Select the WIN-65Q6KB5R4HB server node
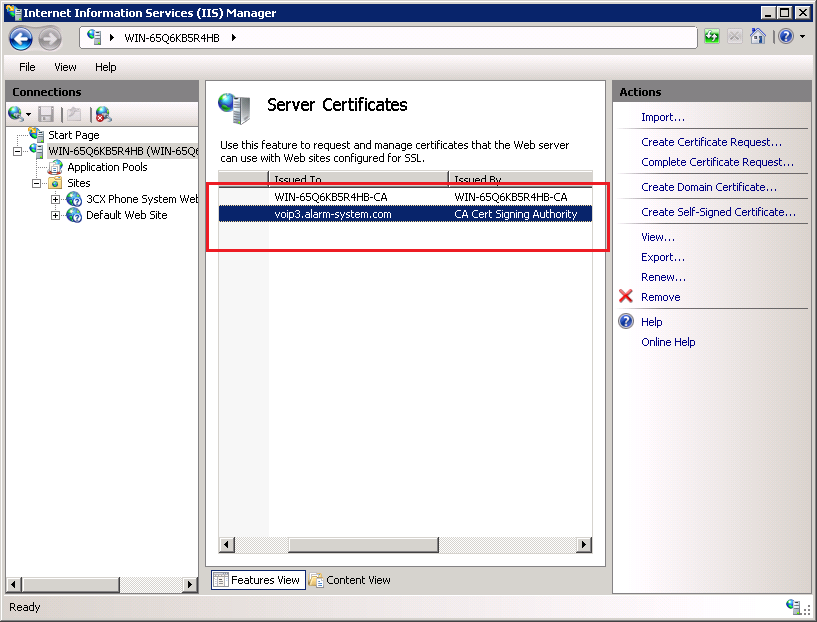 [123, 151]
